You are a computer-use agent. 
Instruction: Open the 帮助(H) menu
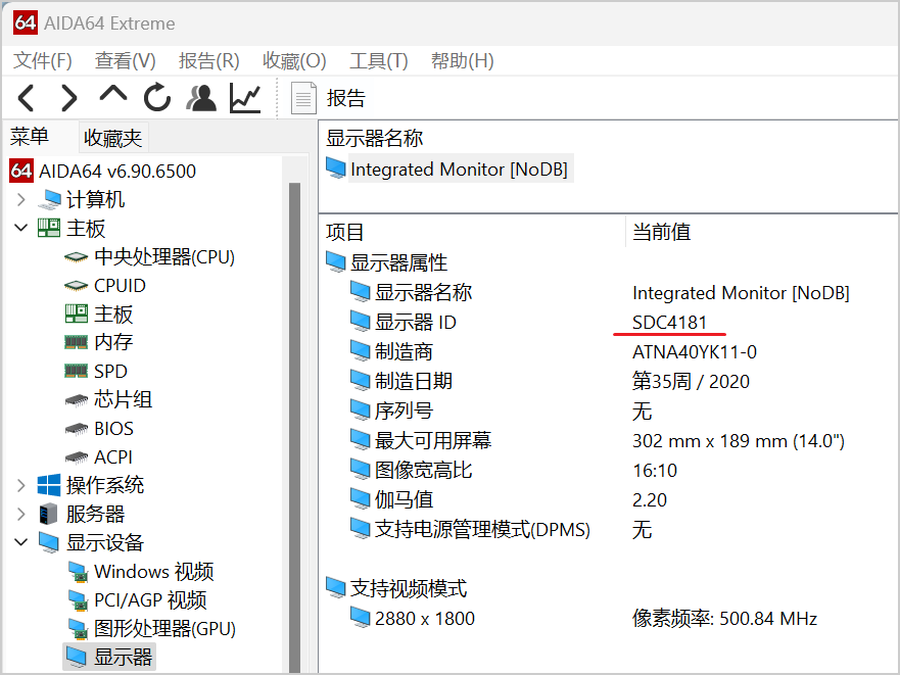coord(462,60)
